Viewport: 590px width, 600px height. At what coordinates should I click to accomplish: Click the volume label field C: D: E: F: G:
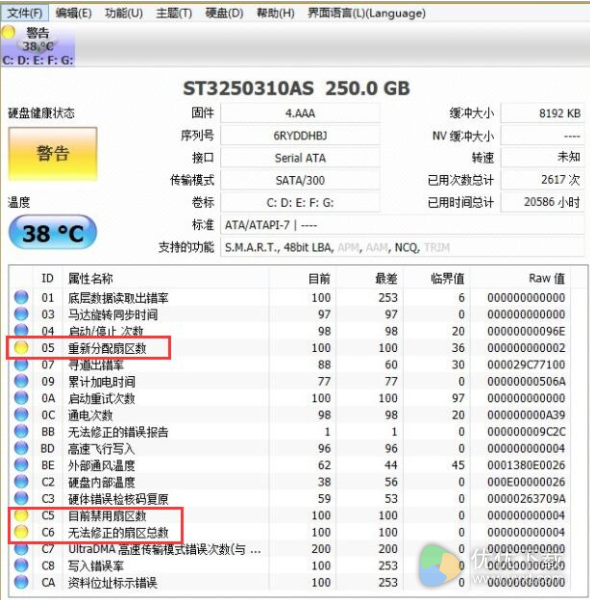click(300, 202)
